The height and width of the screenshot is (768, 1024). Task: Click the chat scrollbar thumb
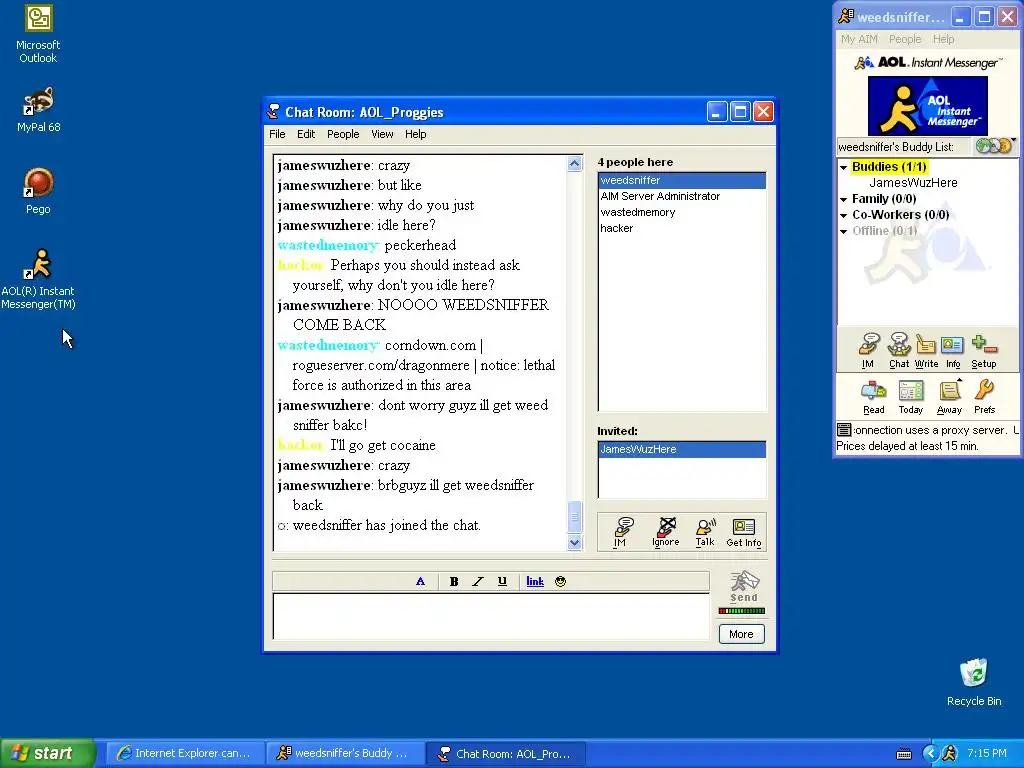click(x=575, y=517)
